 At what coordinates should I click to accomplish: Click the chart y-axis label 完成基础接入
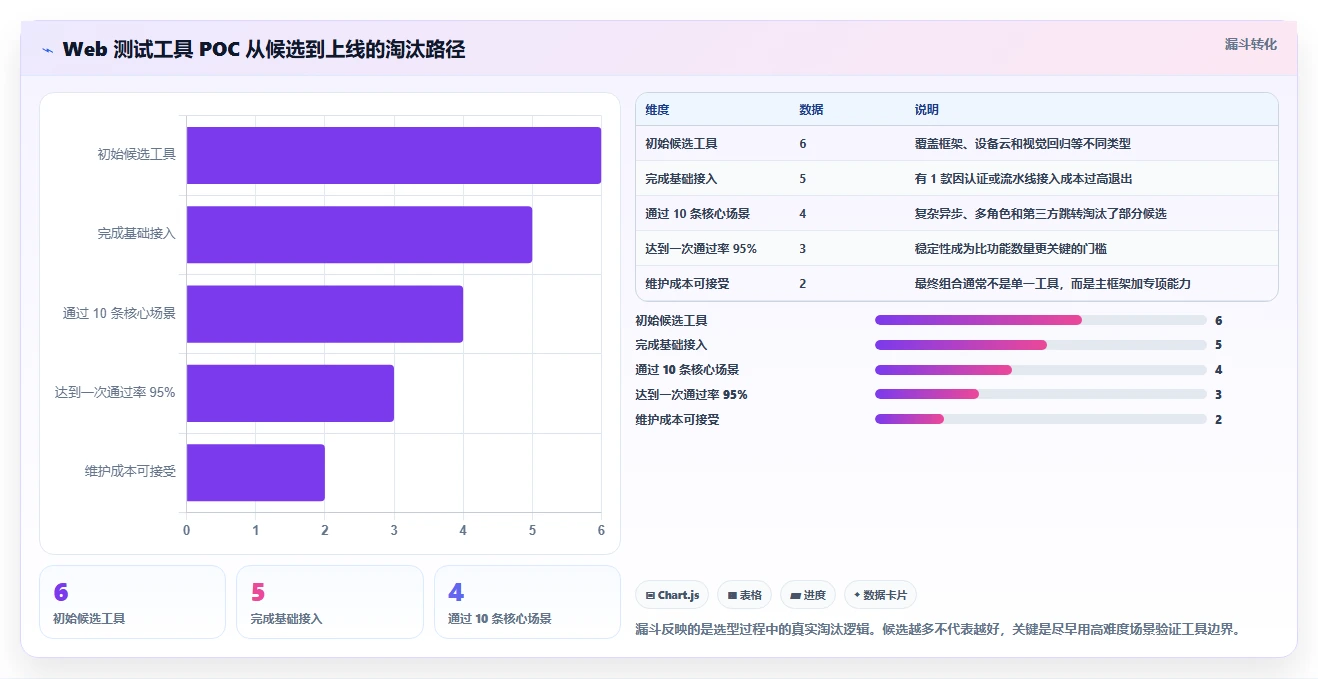136,234
